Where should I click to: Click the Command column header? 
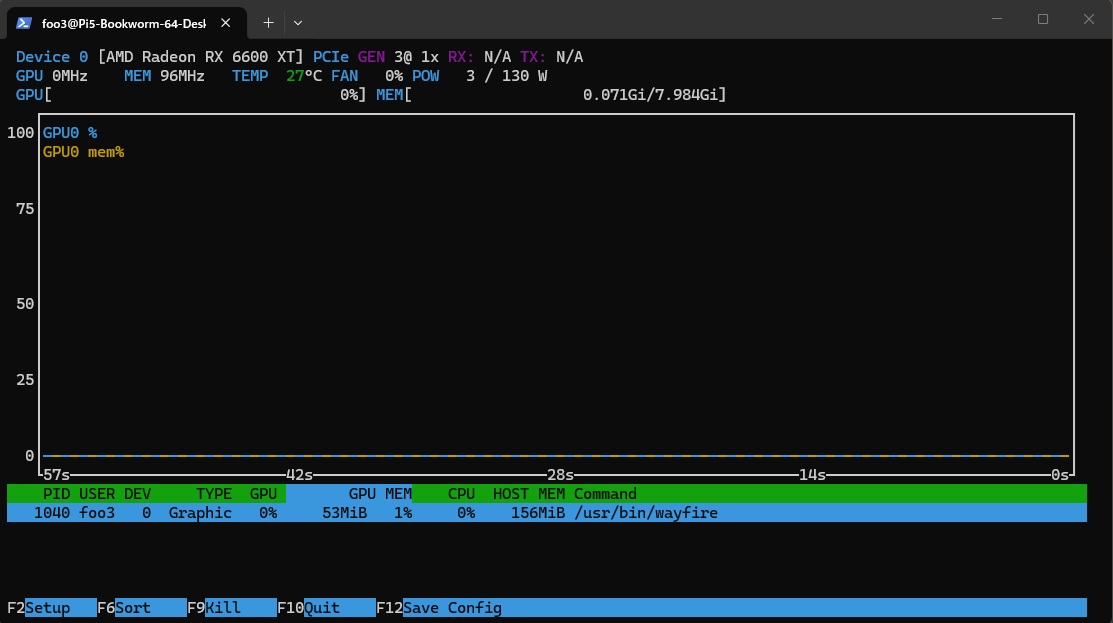tap(605, 494)
